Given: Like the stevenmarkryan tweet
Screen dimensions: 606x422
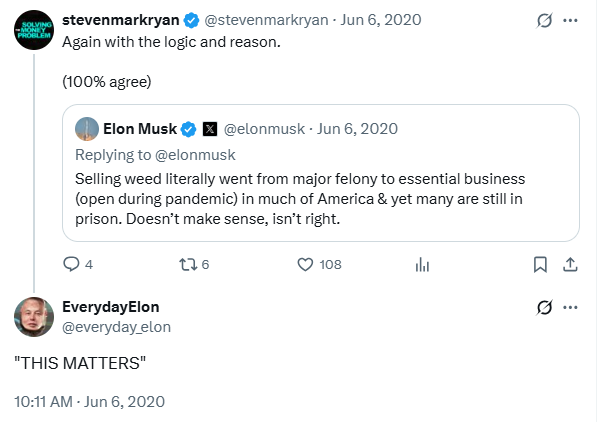Looking at the screenshot, I should [307, 265].
